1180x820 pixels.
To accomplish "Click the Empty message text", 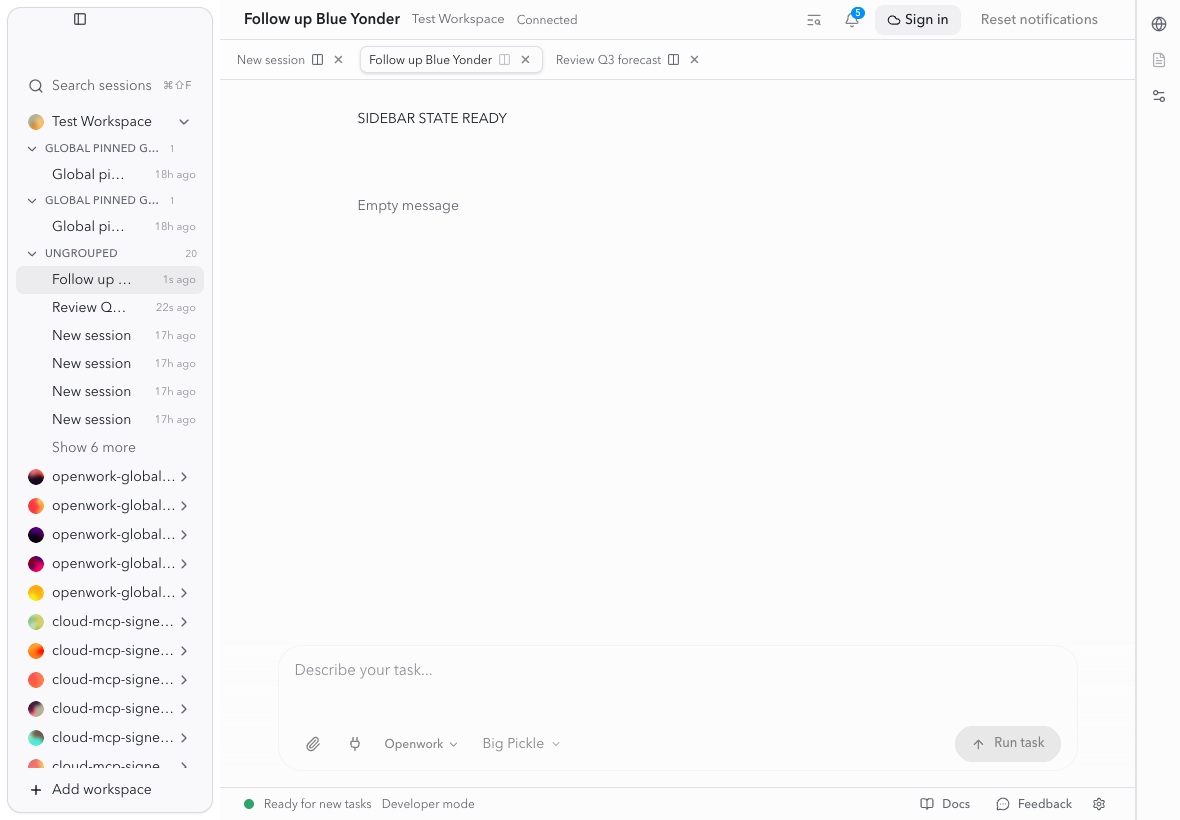I will point(408,206).
